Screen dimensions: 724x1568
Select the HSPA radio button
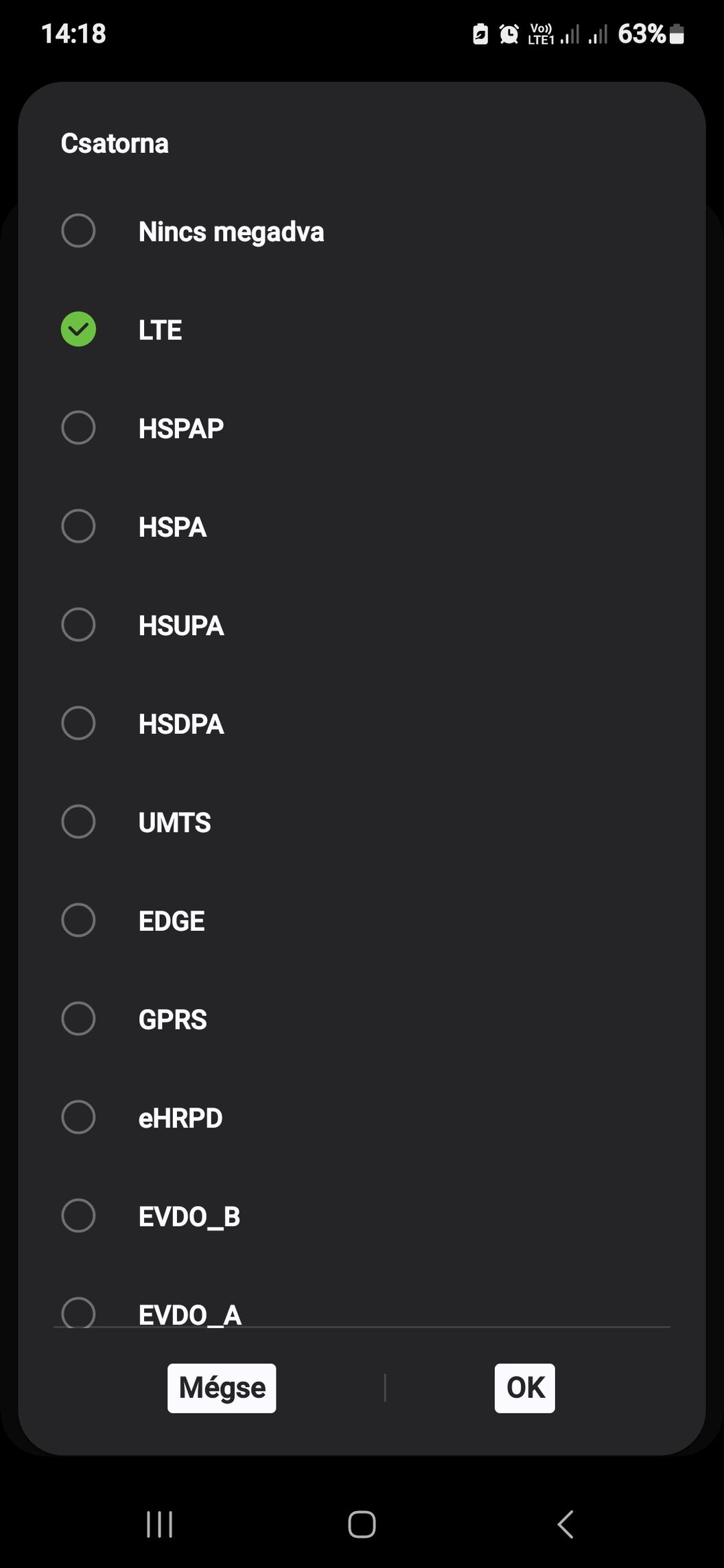78,526
